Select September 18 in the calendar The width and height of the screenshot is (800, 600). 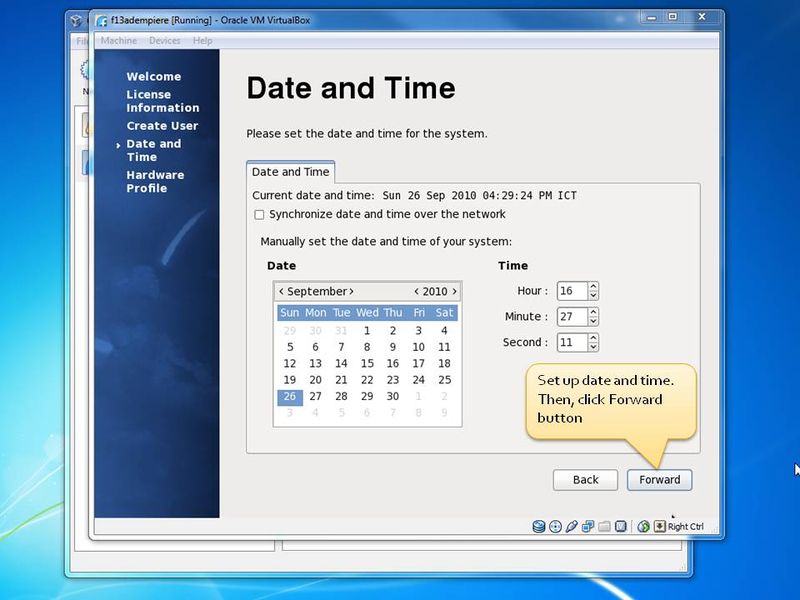(444, 363)
